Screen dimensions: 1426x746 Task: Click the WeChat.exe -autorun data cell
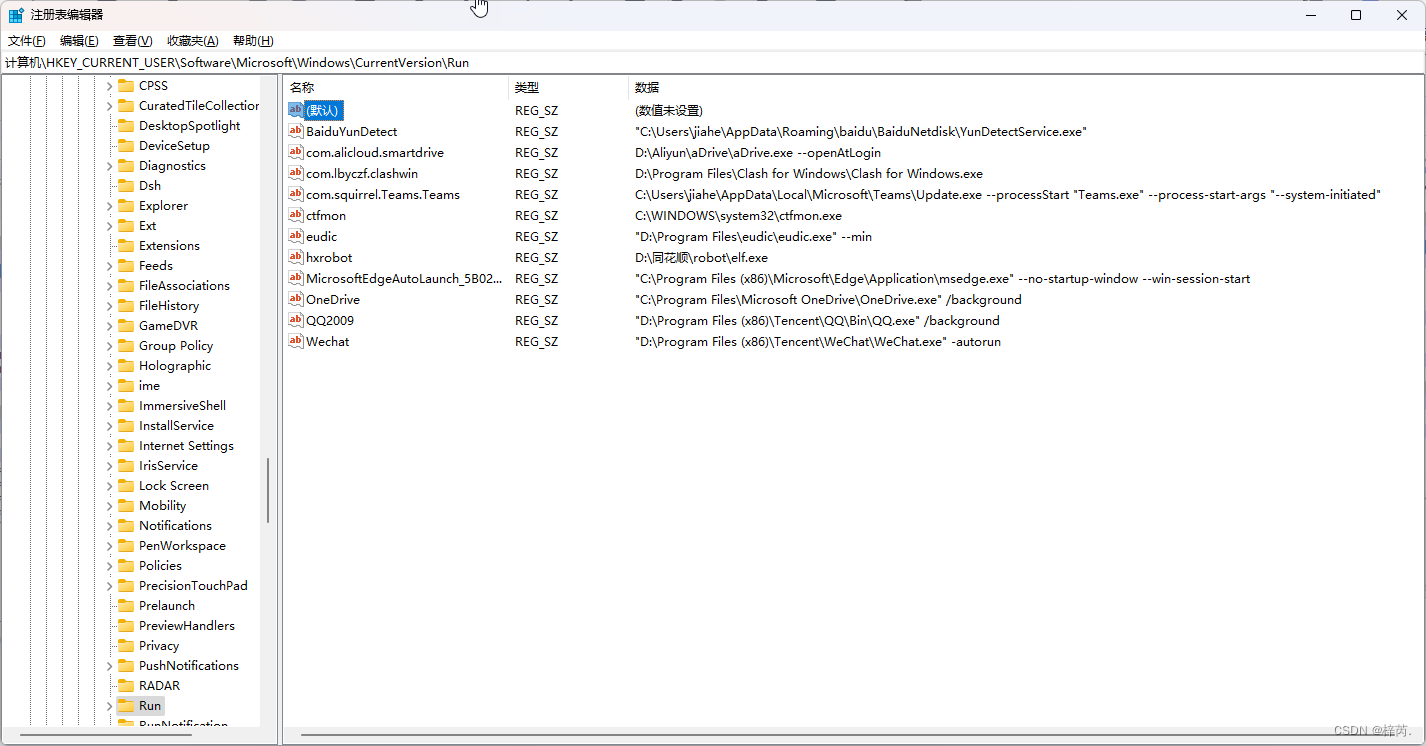click(818, 341)
